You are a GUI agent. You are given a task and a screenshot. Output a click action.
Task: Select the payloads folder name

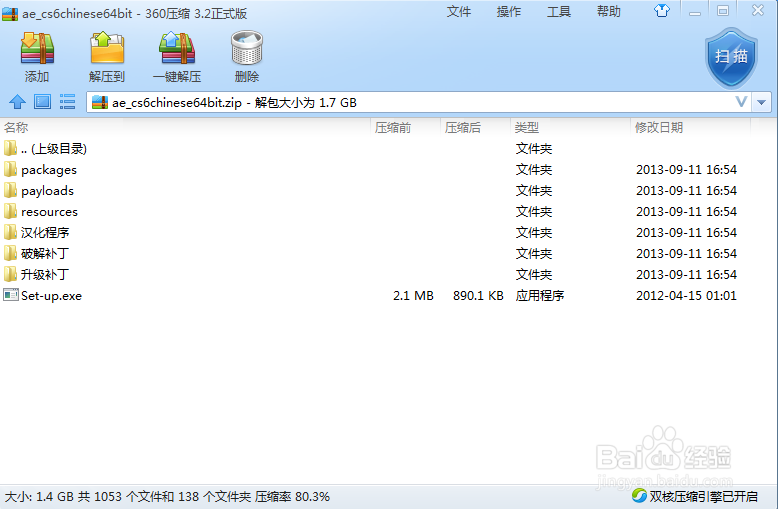pyautogui.click(x=47, y=191)
